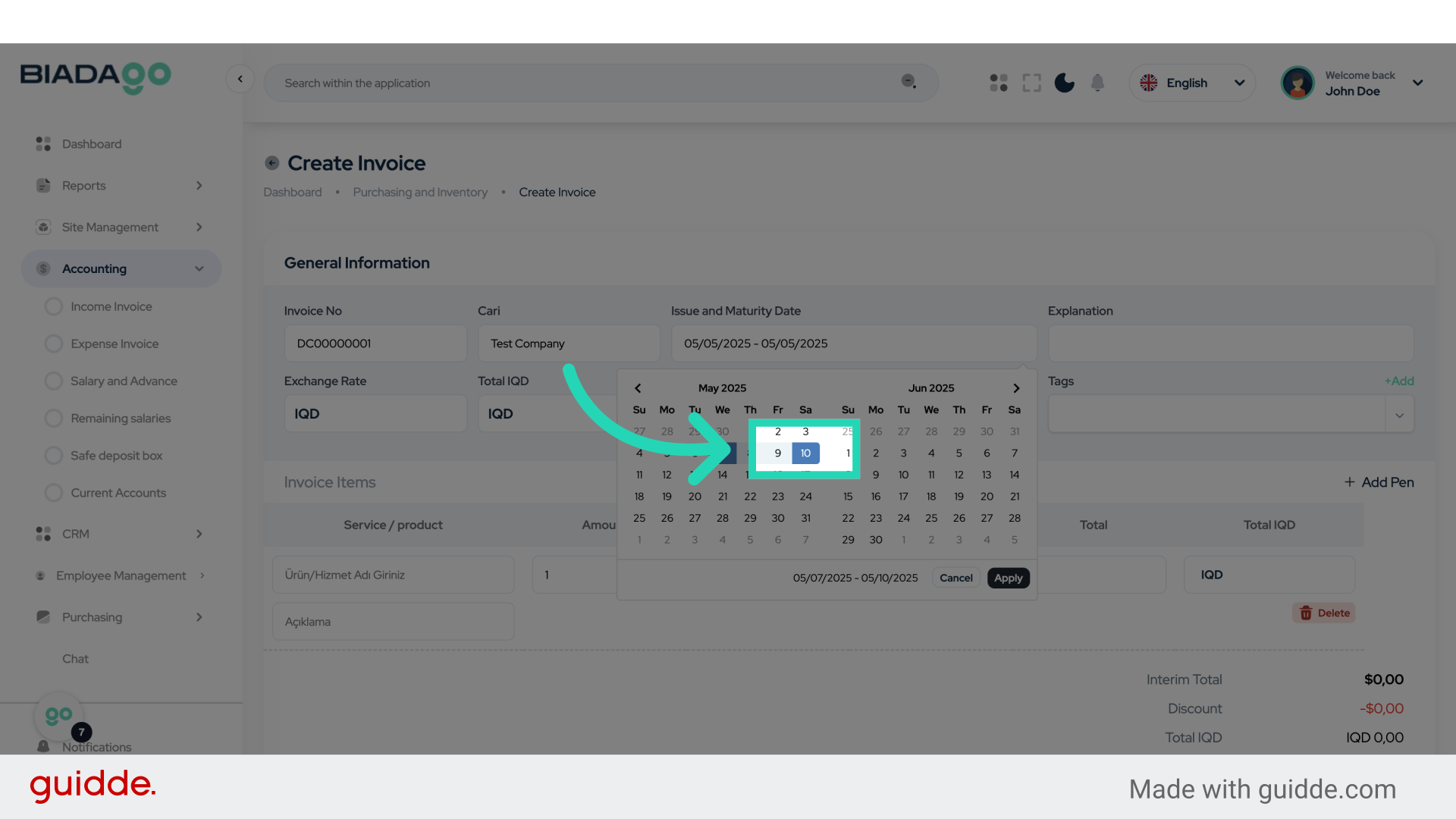
Task: Collapse the sidebar with the arrow button
Action: click(x=240, y=79)
